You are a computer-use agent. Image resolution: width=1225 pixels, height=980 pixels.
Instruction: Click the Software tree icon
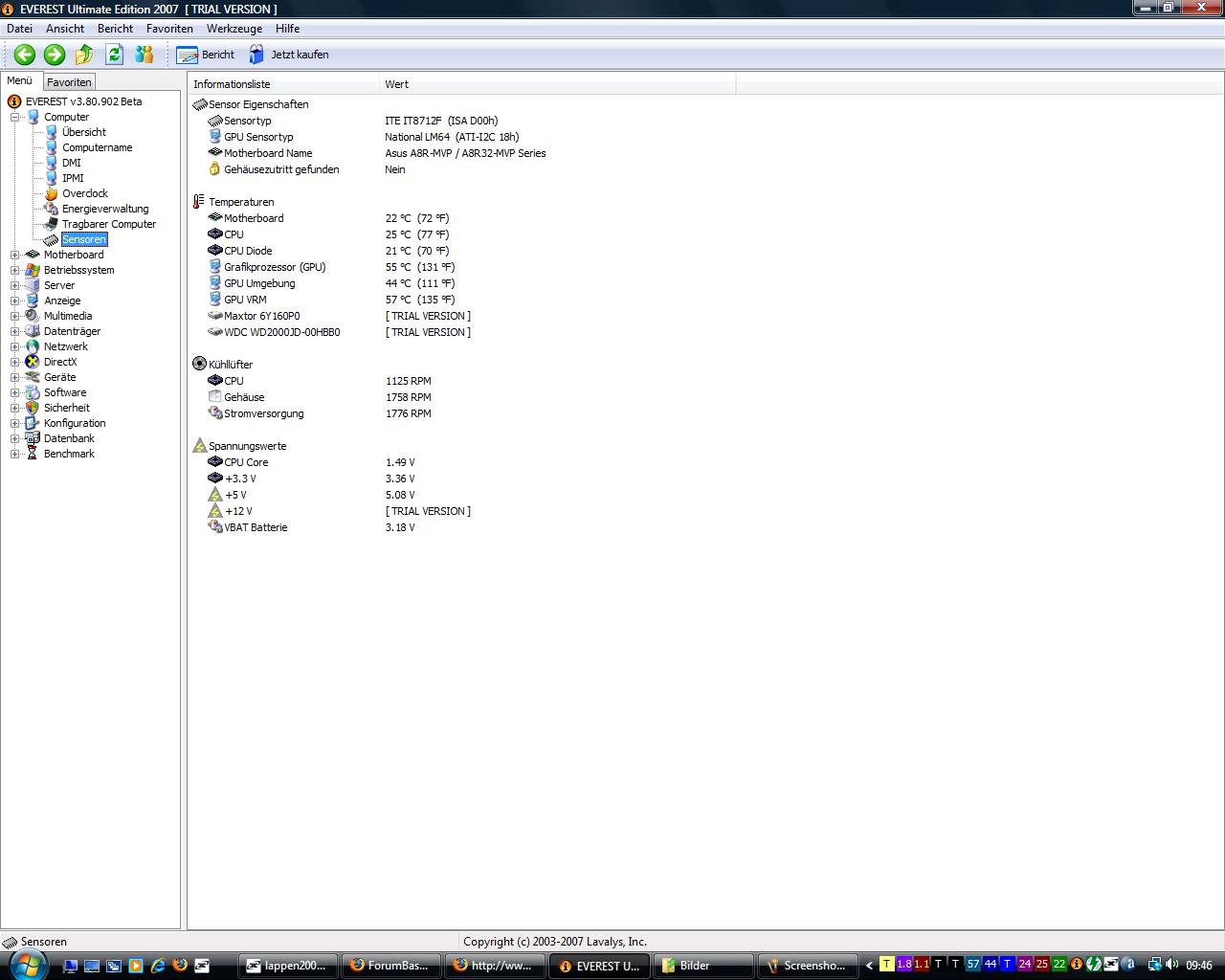pyautogui.click(x=33, y=392)
